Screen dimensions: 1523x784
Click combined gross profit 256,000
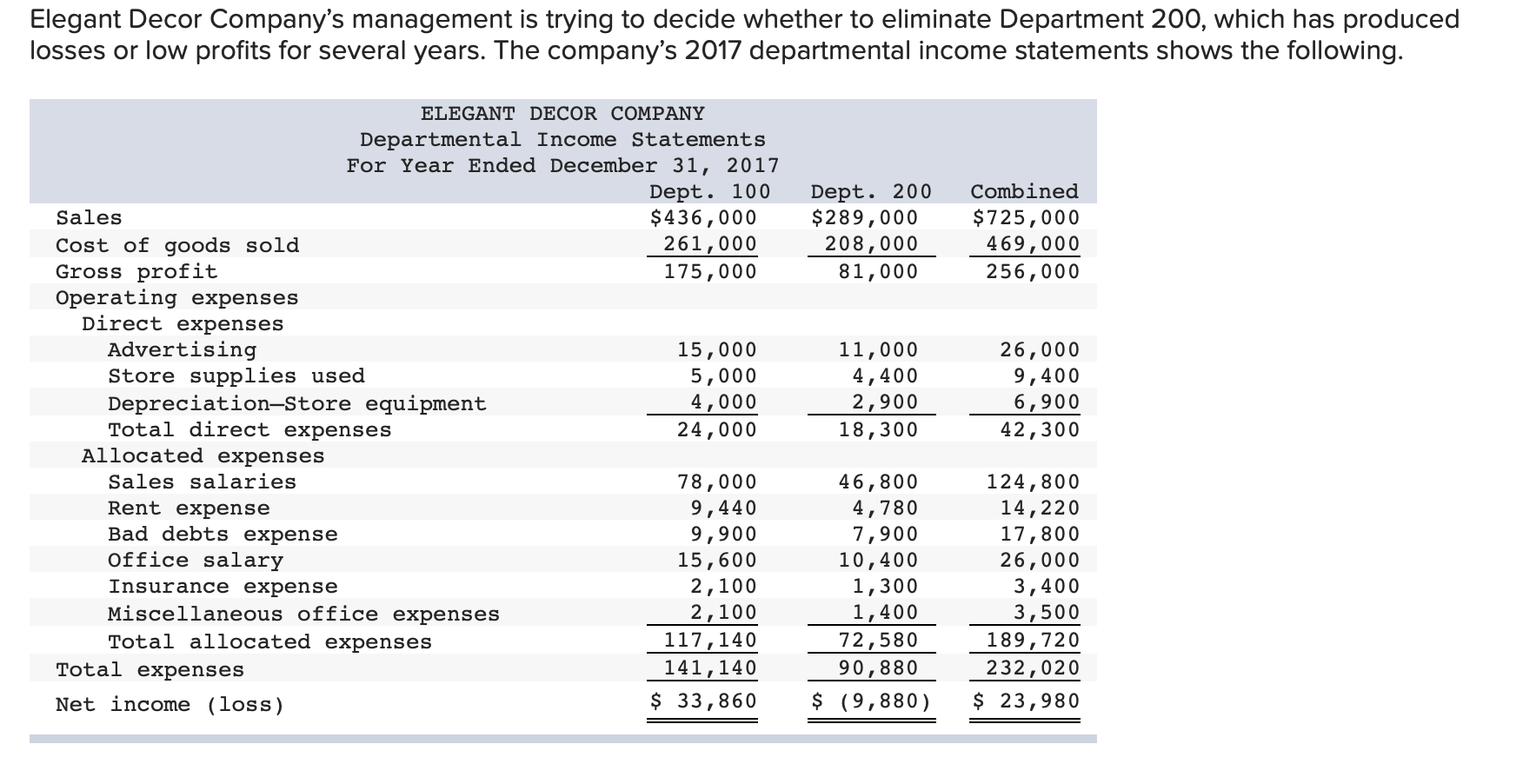coord(1033,271)
